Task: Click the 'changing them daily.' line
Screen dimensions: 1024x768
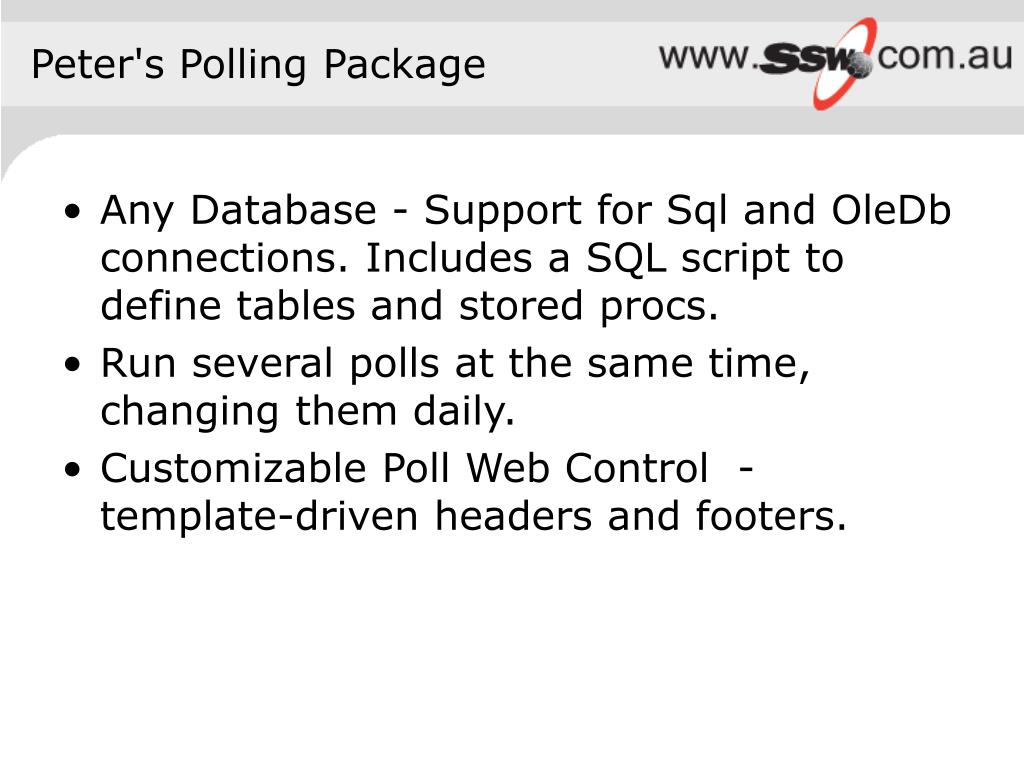Action: 308,413
